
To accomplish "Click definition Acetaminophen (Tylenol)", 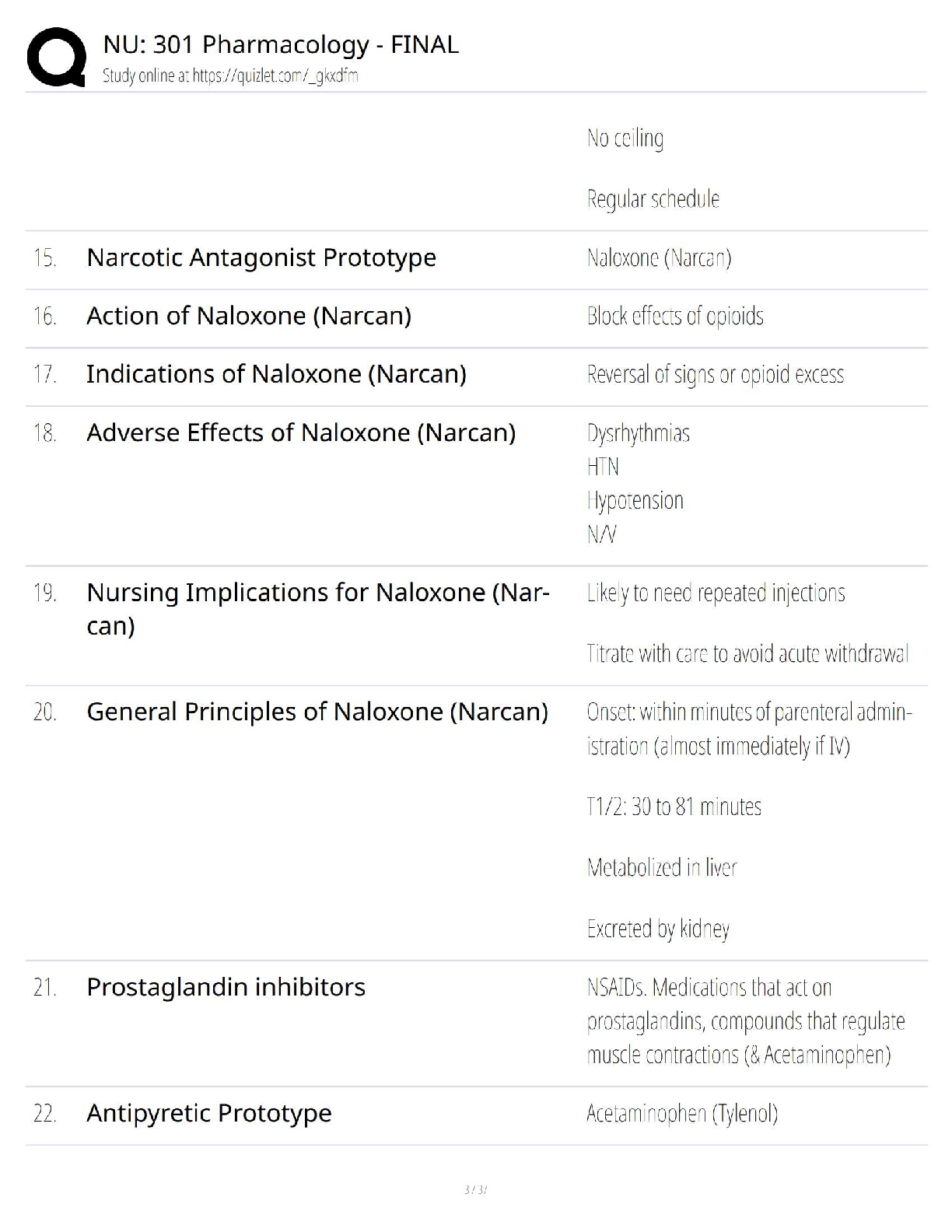I will pyautogui.click(x=682, y=1114).
